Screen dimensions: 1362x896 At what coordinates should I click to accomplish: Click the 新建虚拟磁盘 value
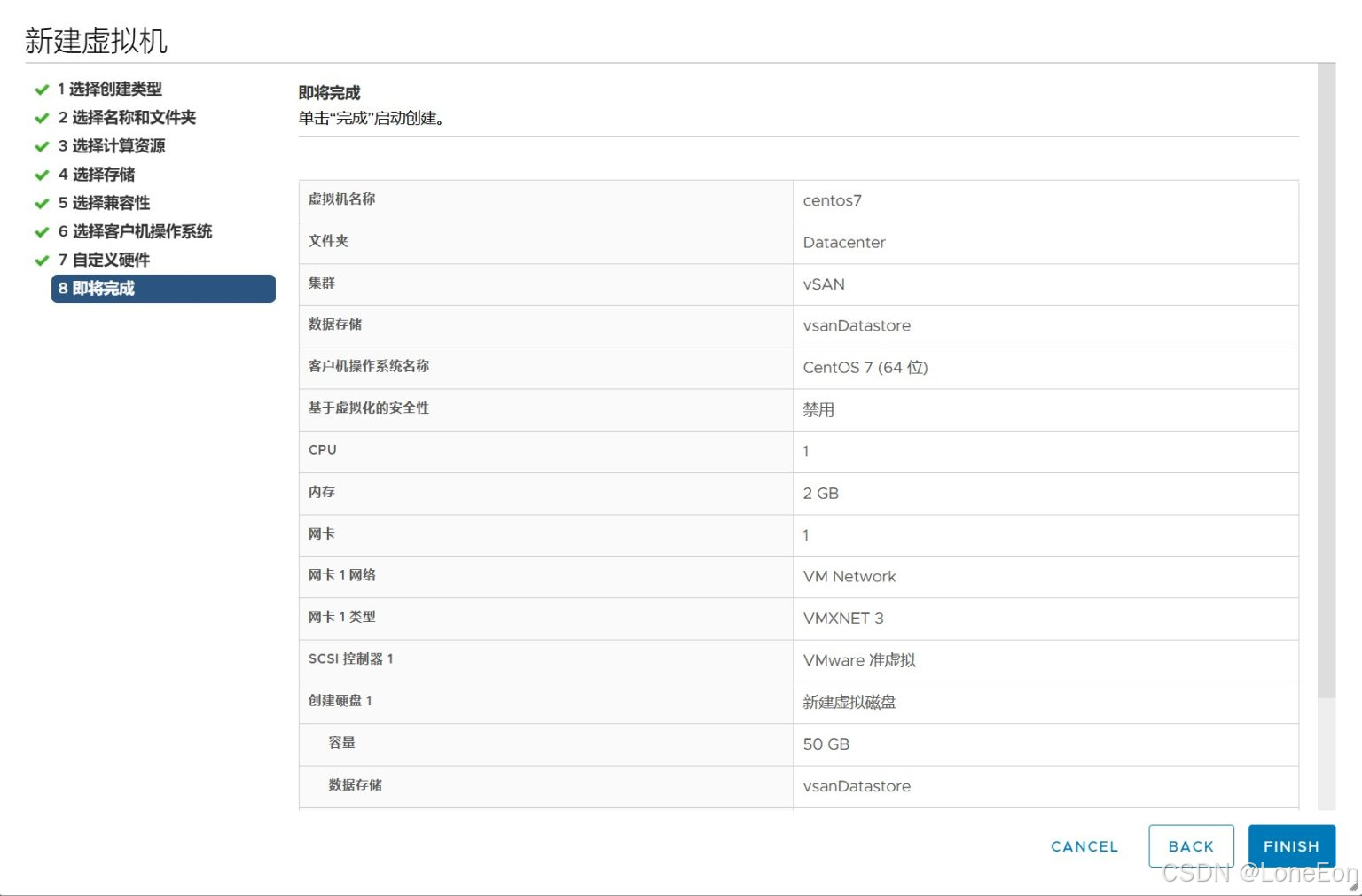tap(849, 702)
